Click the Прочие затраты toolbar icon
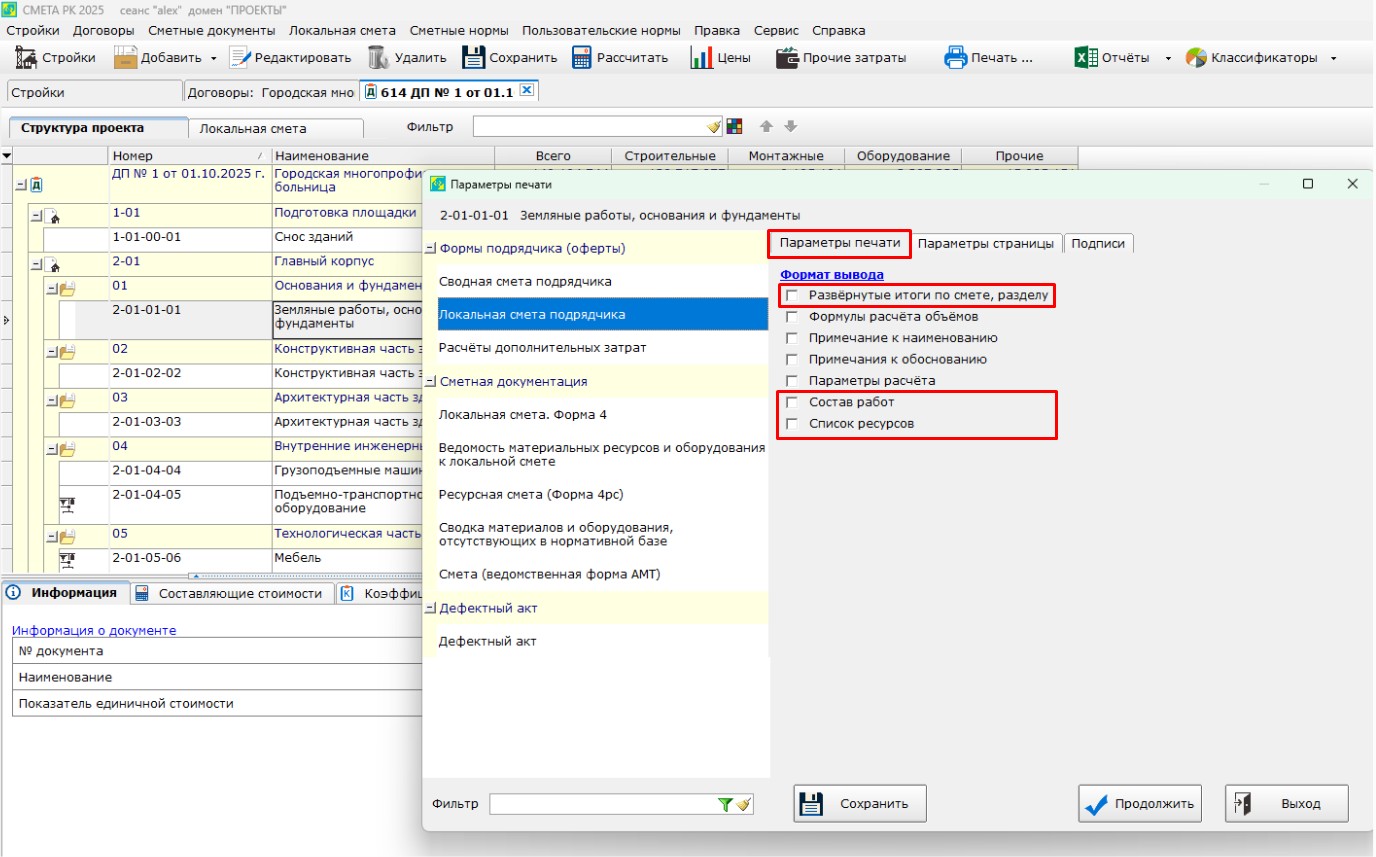This screenshot has width=1376, height=857. (x=788, y=58)
